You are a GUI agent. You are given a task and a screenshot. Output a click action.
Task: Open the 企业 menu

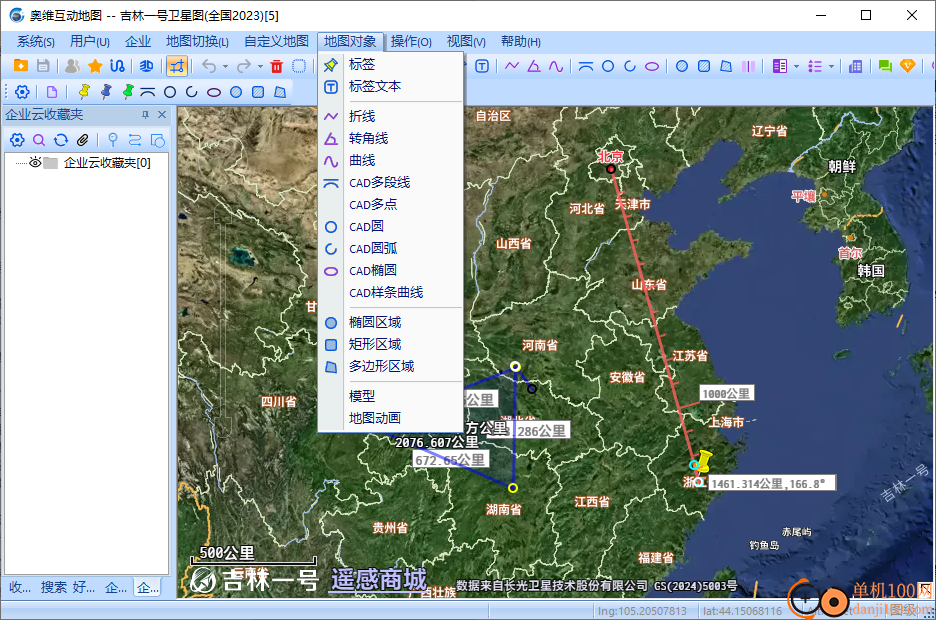click(138, 42)
